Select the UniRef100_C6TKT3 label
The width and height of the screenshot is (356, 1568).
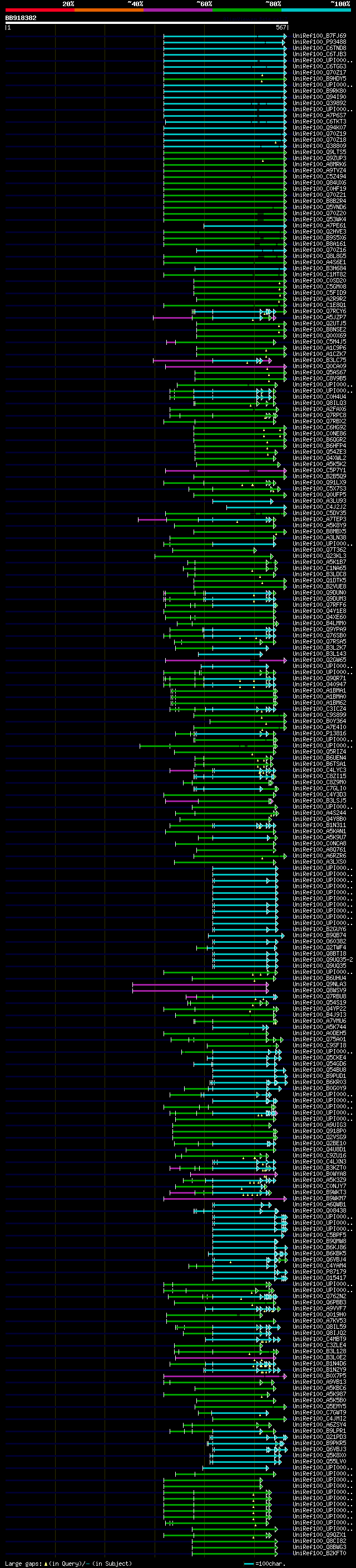pyautogui.click(x=319, y=122)
